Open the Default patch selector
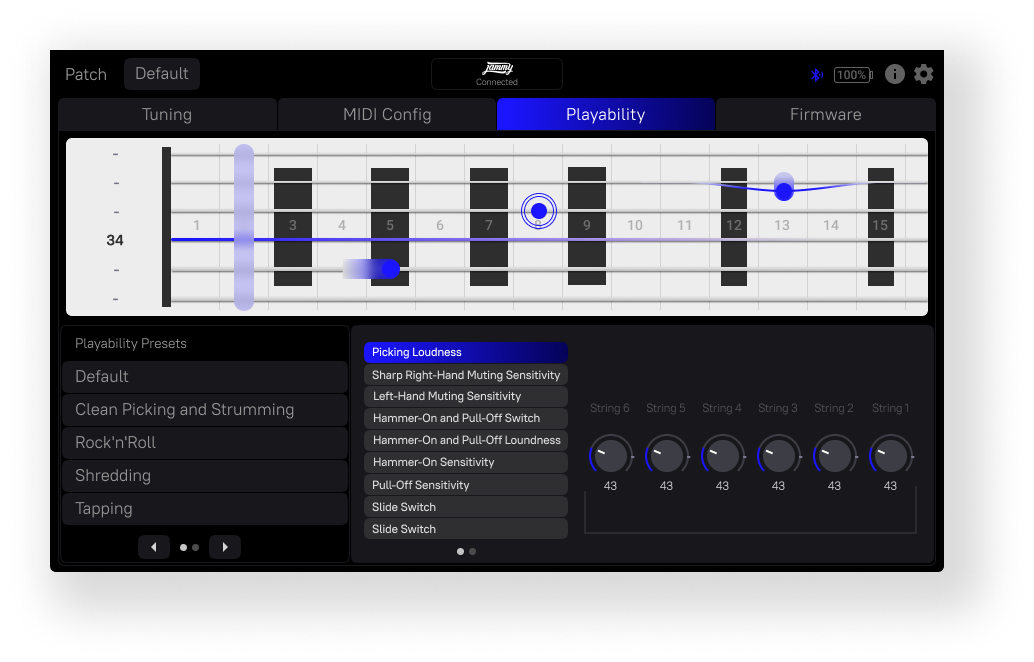 pos(162,74)
